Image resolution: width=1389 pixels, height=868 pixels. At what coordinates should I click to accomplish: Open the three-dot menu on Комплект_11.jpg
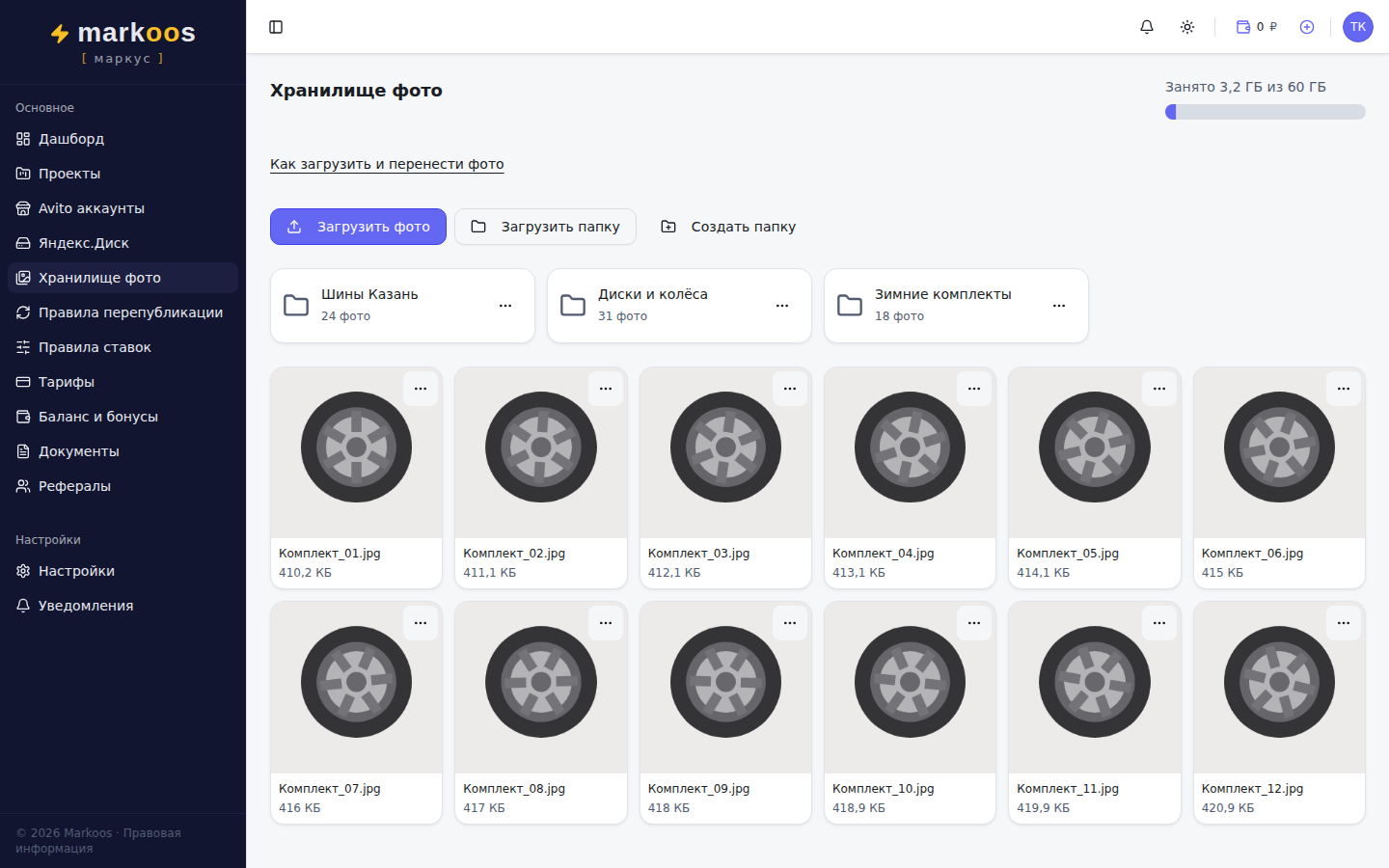point(1159,623)
